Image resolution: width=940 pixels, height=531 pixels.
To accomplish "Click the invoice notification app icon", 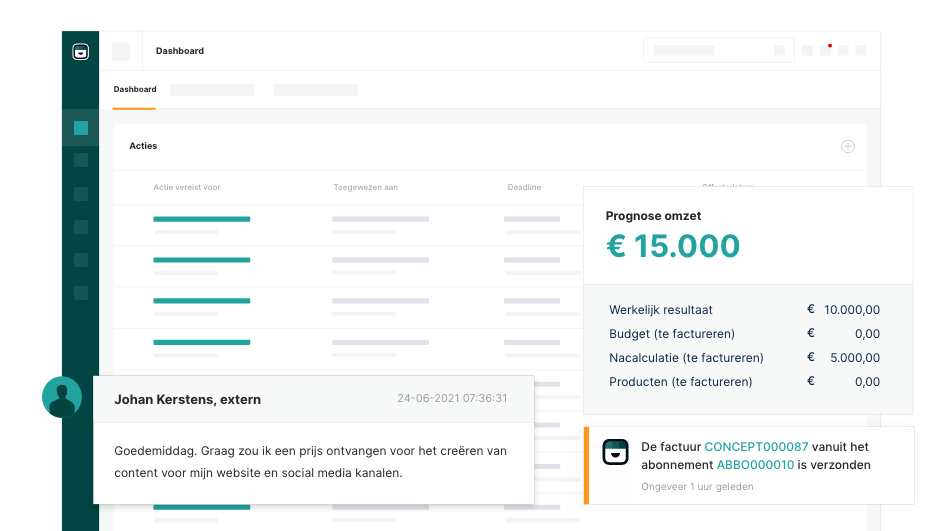I will 616,452.
